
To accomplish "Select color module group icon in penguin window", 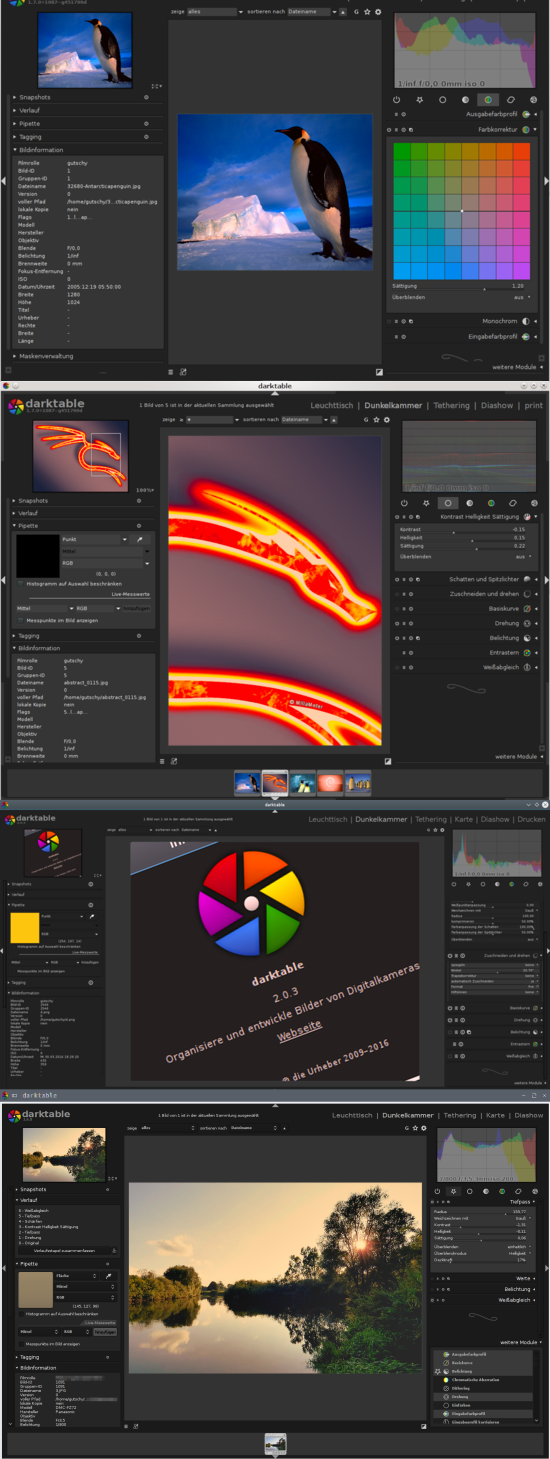I will click(x=488, y=100).
